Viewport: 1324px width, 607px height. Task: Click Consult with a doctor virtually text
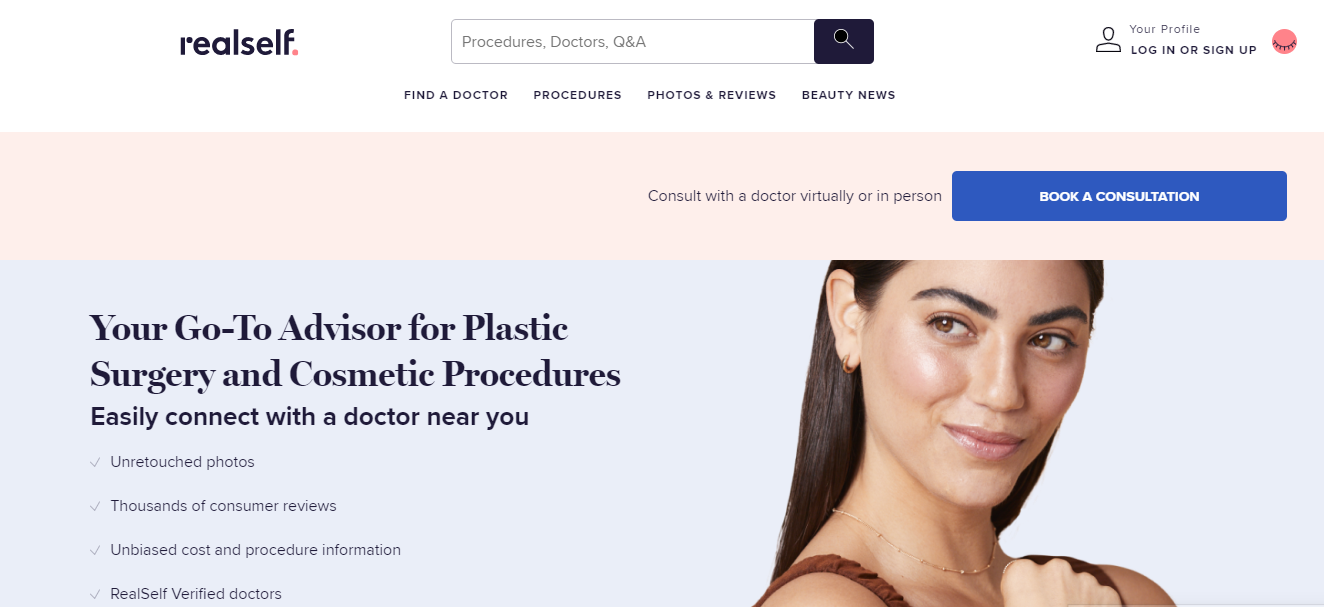coord(795,196)
